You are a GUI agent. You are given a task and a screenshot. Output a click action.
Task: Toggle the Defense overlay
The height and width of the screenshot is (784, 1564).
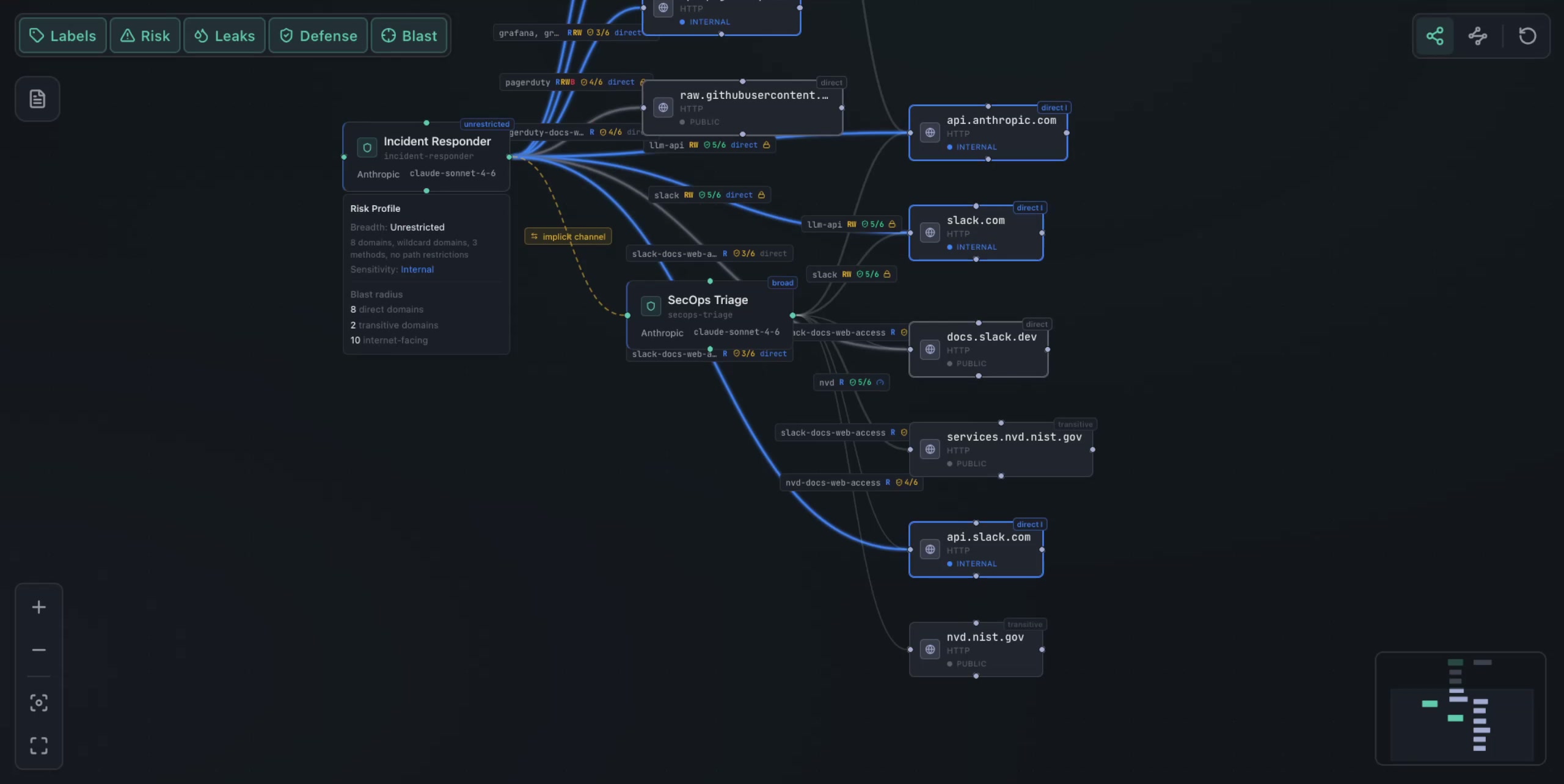click(318, 35)
